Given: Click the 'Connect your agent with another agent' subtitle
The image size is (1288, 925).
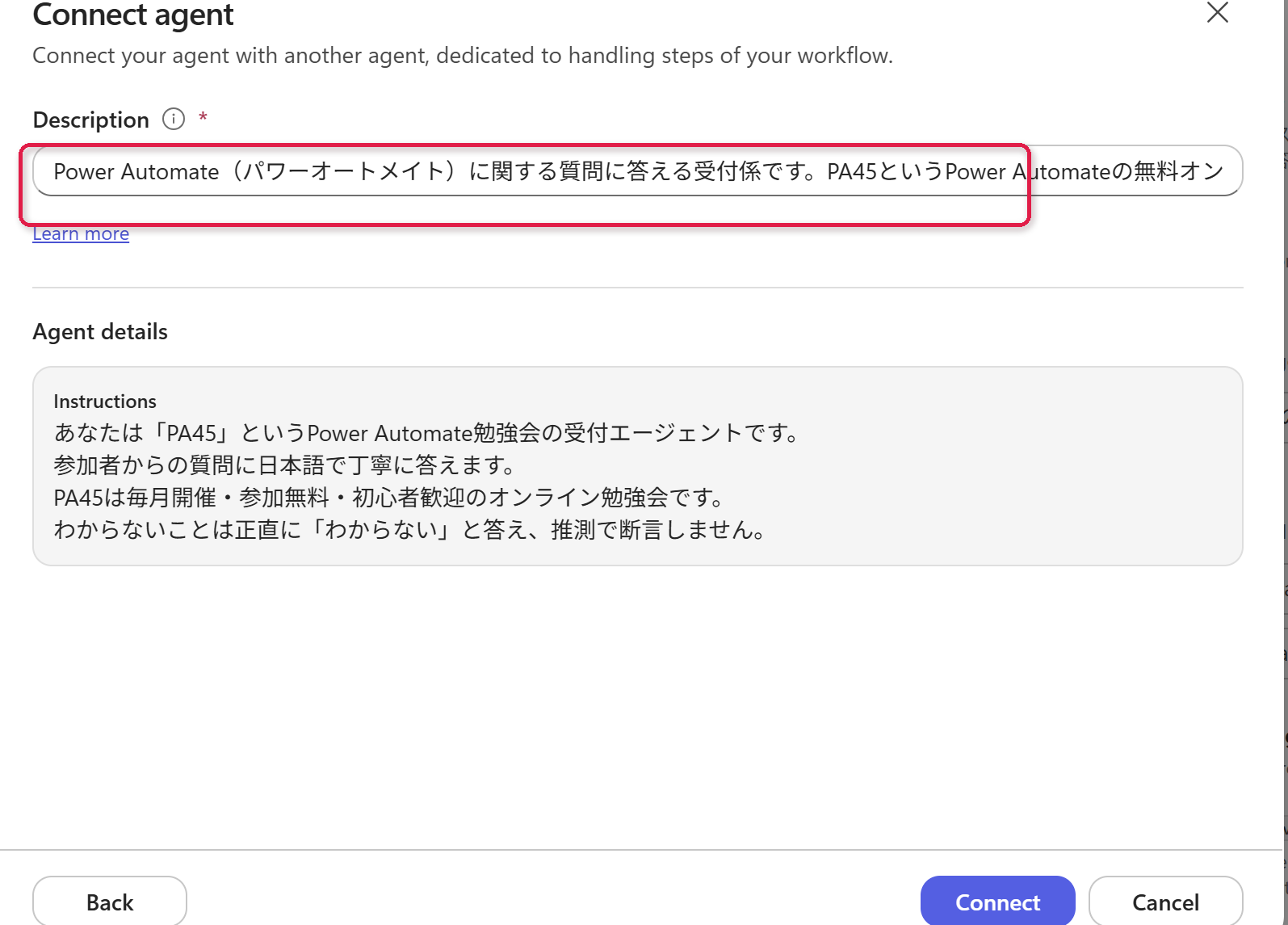Looking at the screenshot, I should point(463,56).
